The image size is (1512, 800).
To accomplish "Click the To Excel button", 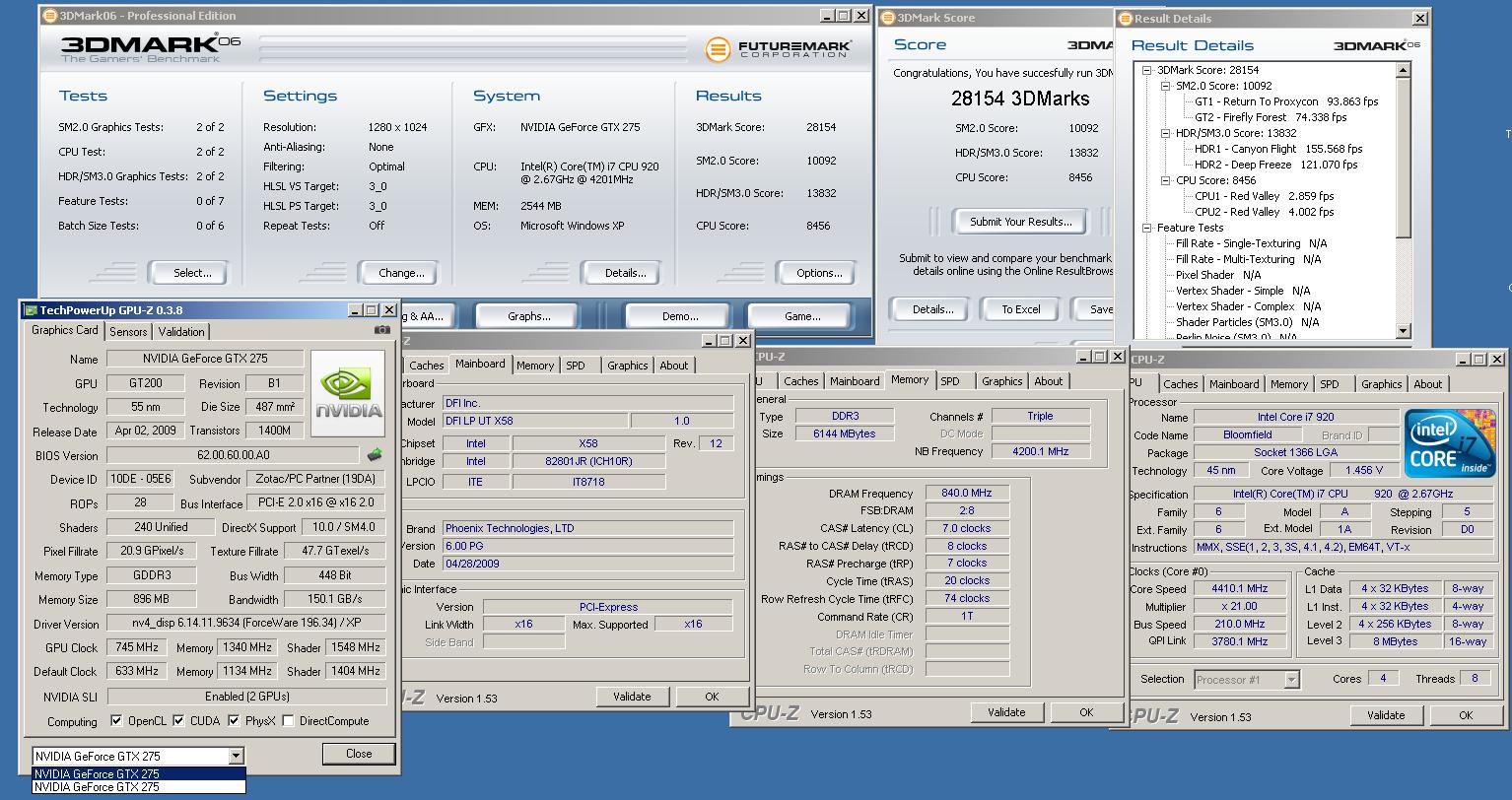I will (1021, 309).
